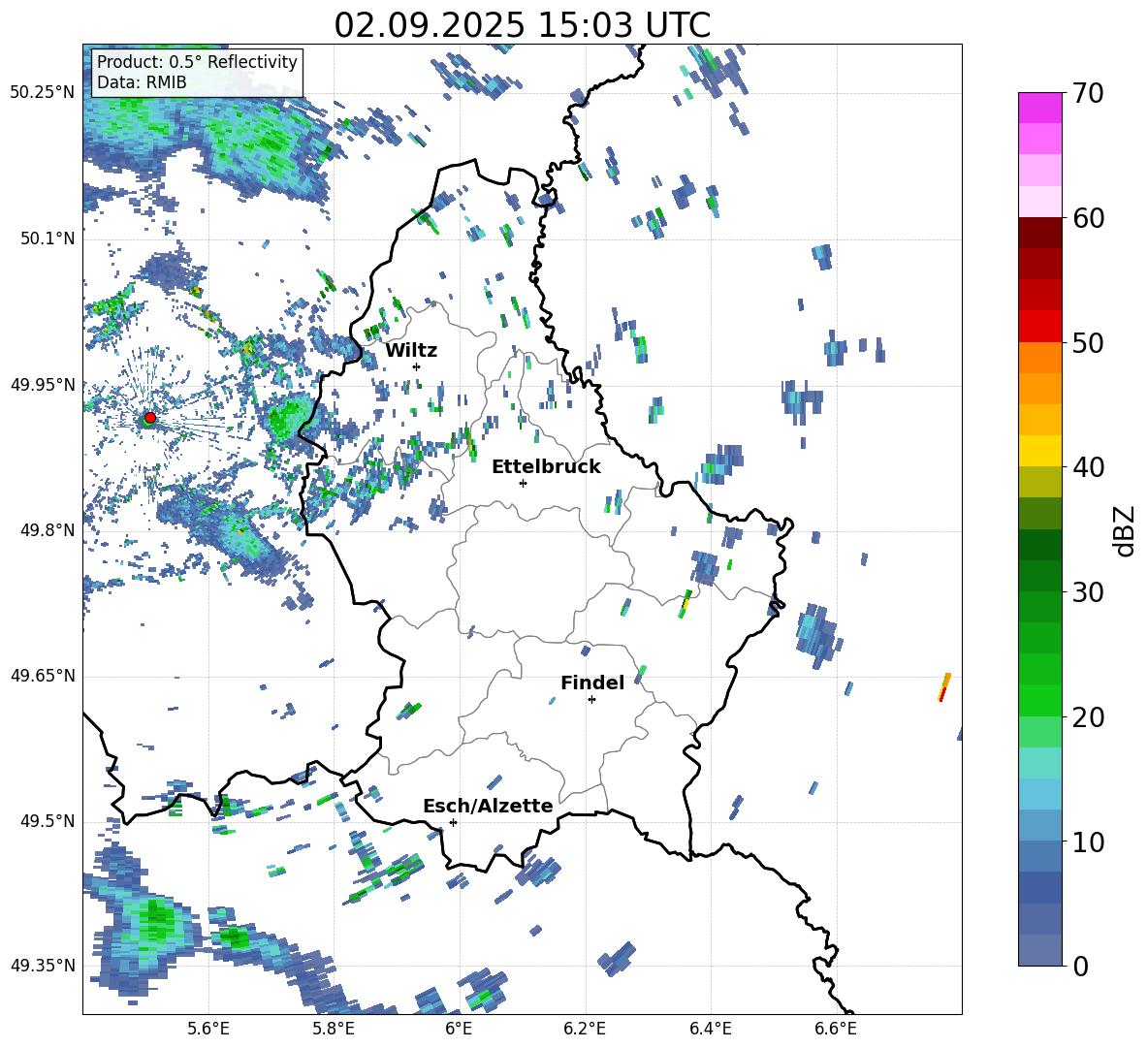Click the Wiltz city label
This screenshot has height=1048, width=1148.
pyautogui.click(x=411, y=350)
